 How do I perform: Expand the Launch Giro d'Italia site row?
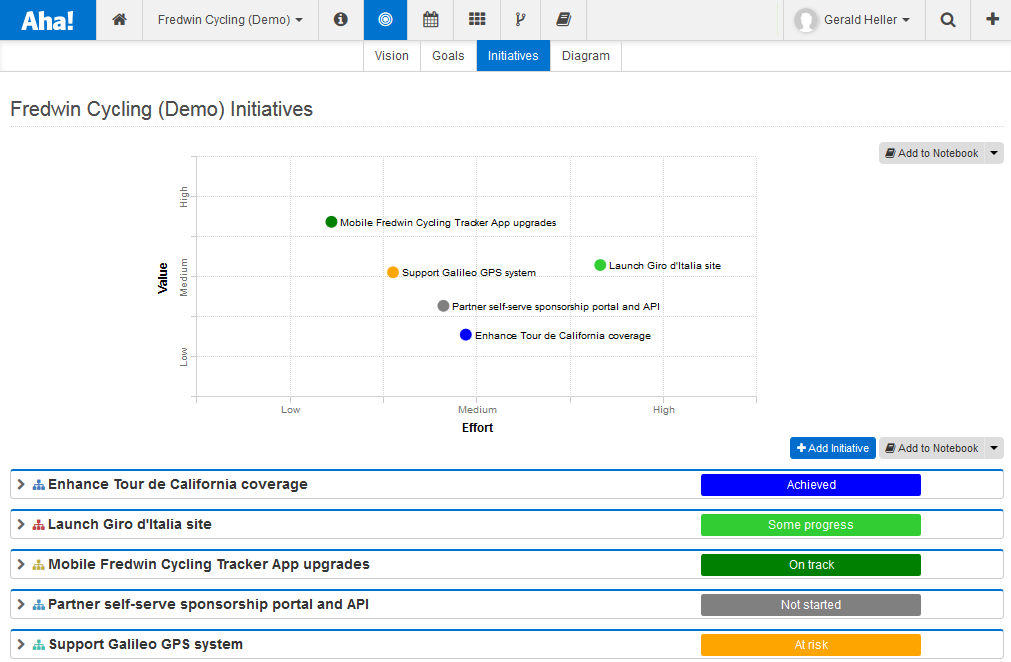[21, 524]
